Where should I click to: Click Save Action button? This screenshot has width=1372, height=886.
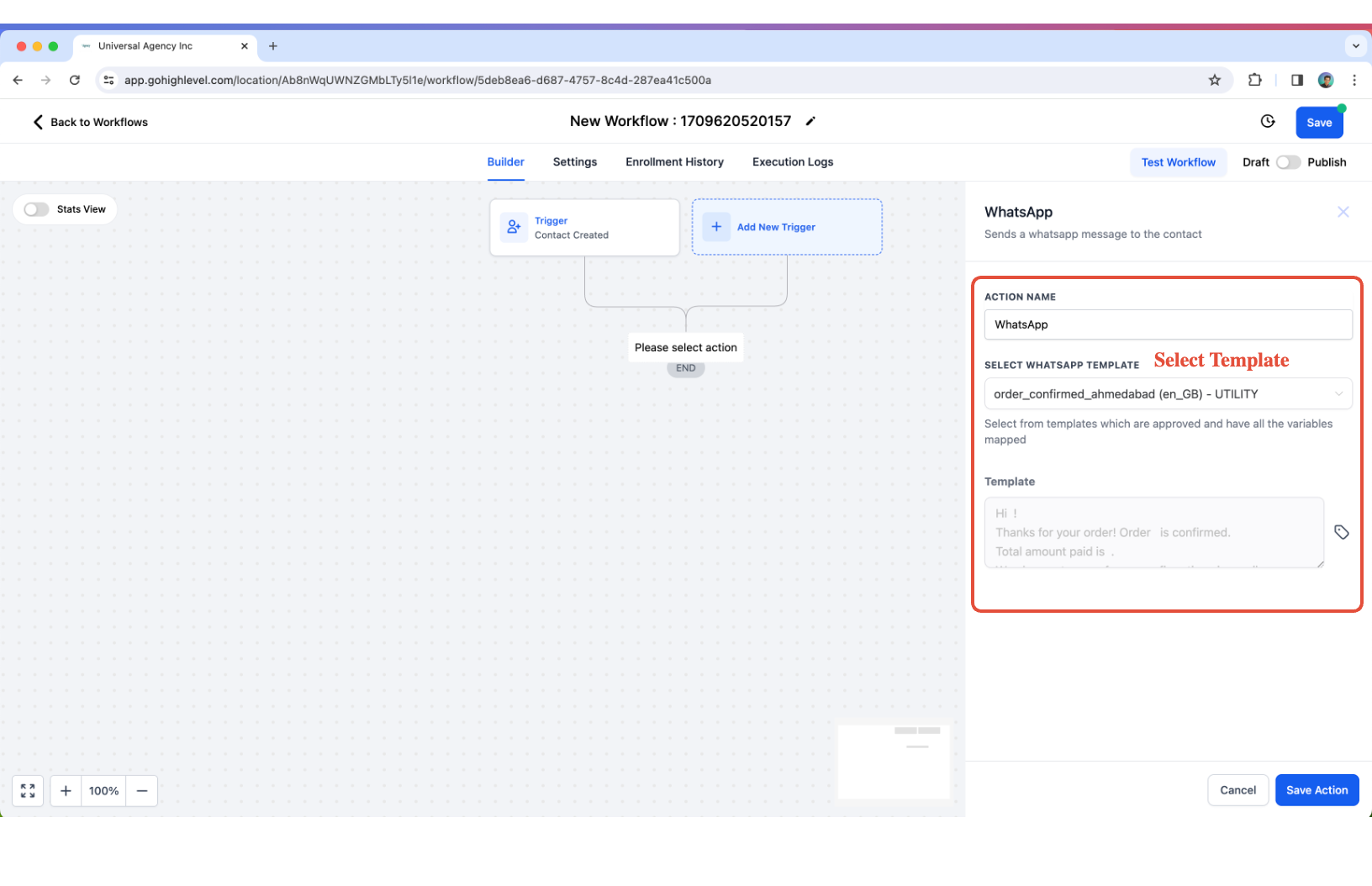click(1317, 790)
